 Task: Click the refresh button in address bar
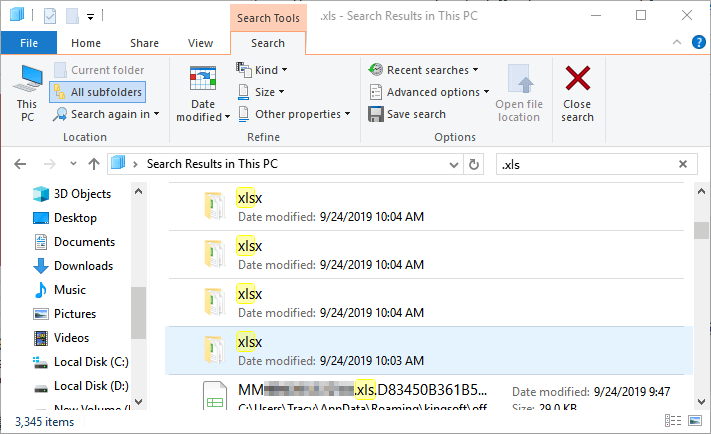[x=473, y=164]
